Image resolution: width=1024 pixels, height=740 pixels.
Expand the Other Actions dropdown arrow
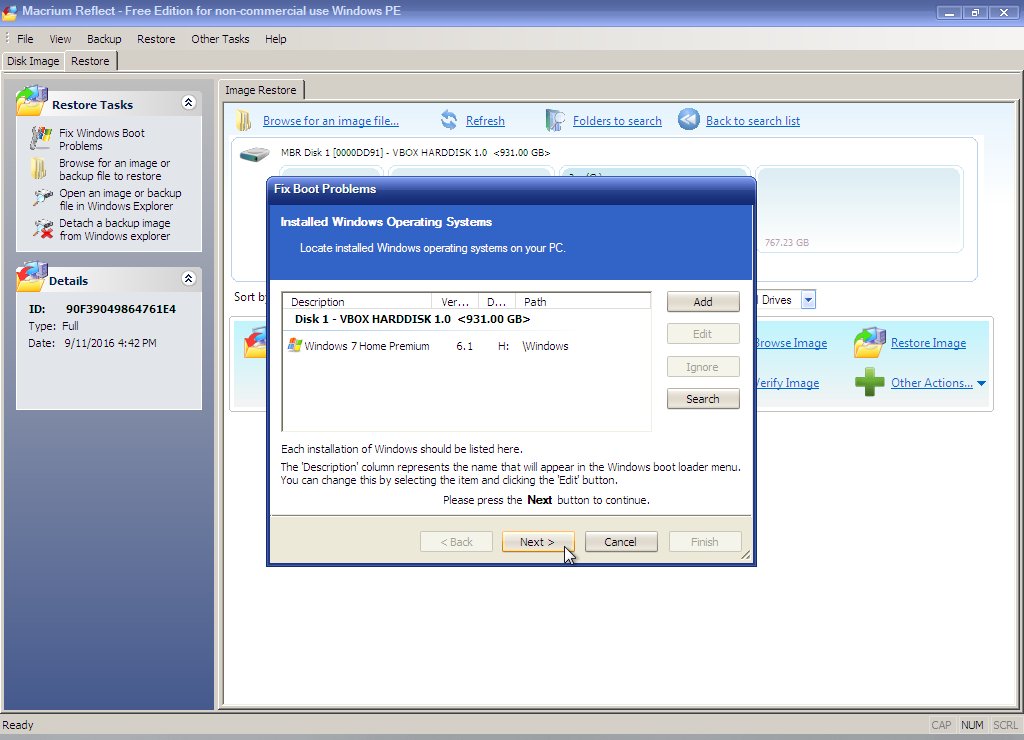(x=981, y=383)
